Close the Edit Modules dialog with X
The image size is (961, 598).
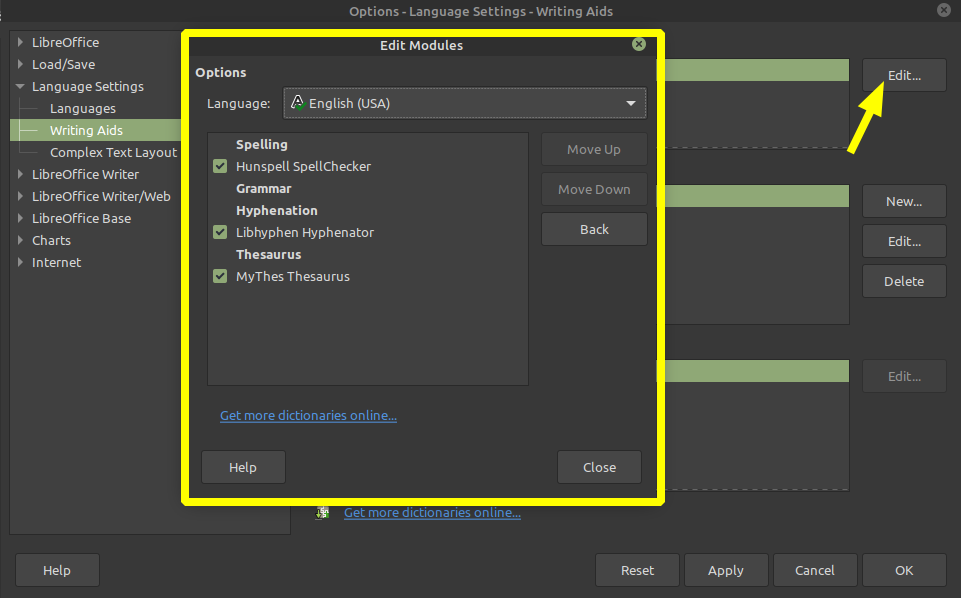coord(639,44)
